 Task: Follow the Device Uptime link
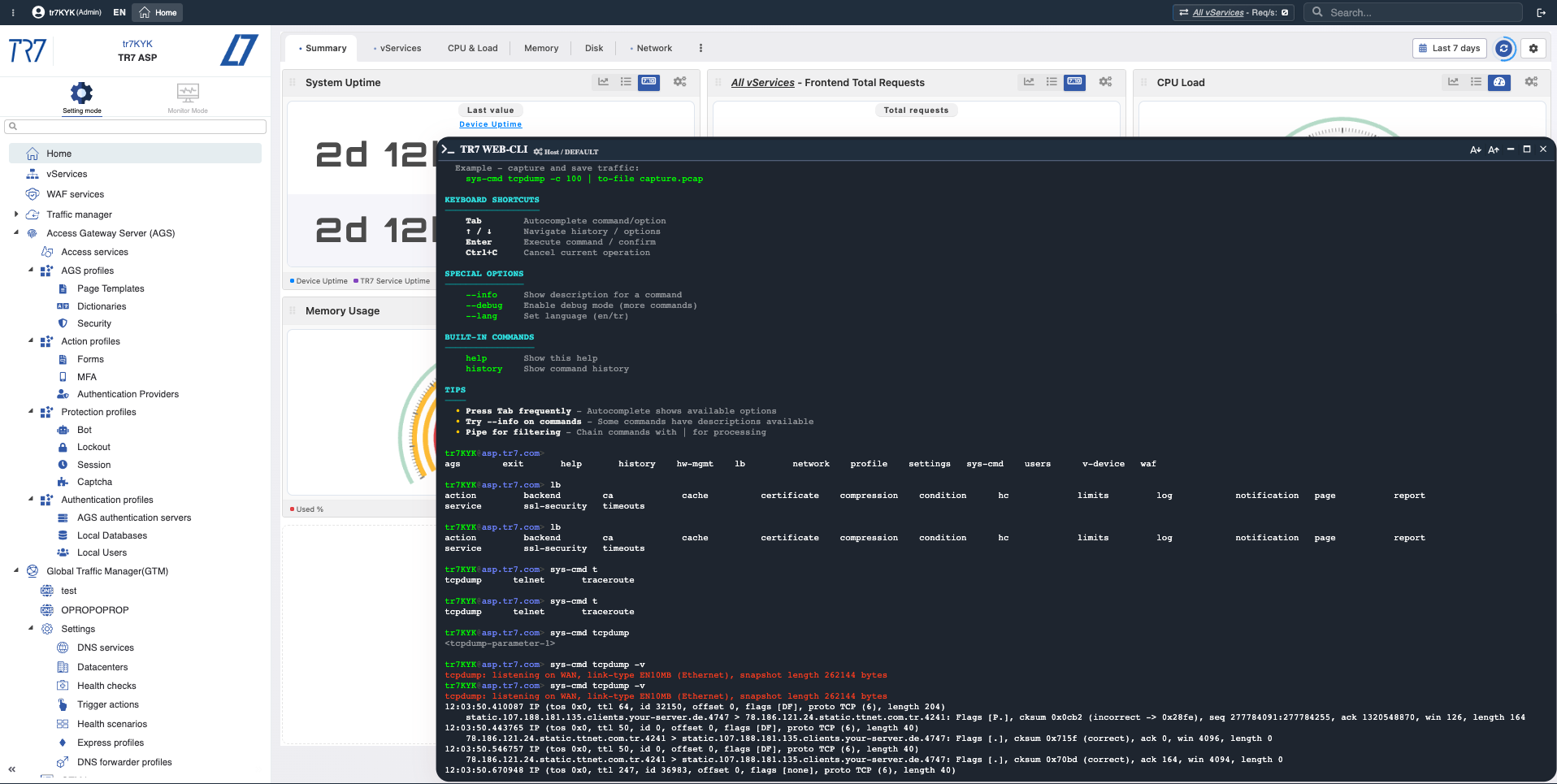pyautogui.click(x=490, y=124)
